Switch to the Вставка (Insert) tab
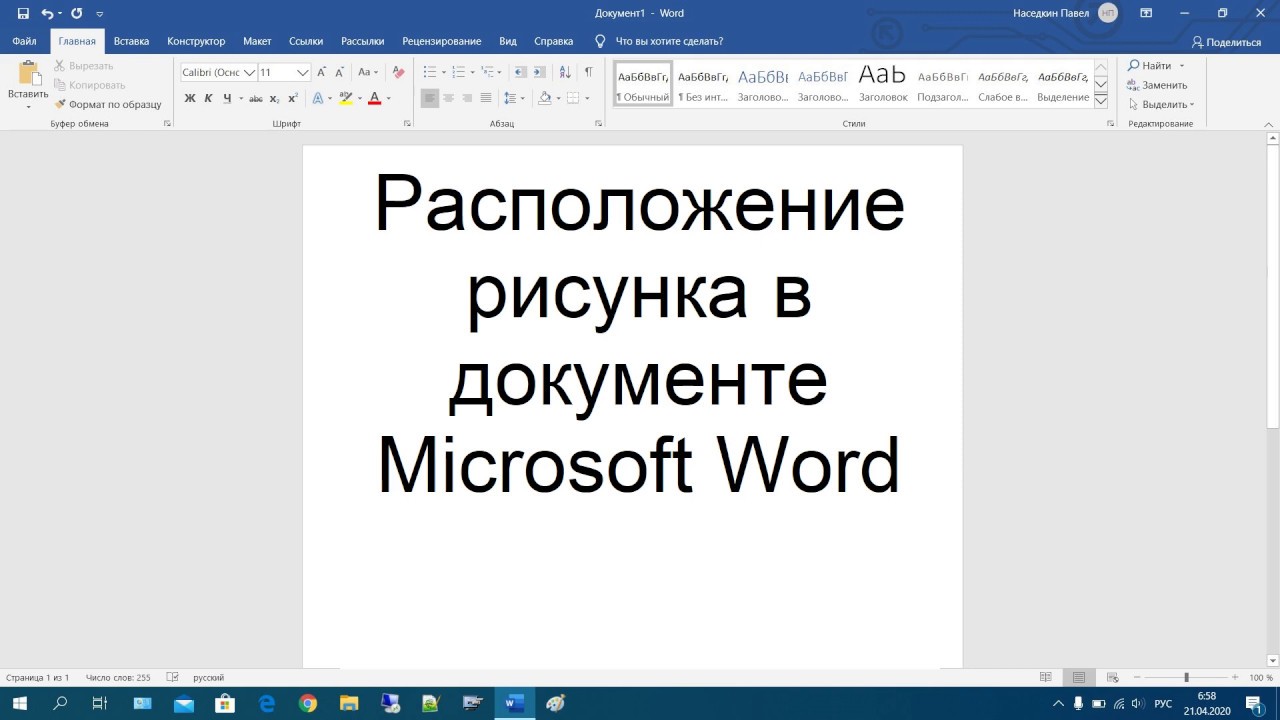The height and width of the screenshot is (720, 1280). point(131,41)
